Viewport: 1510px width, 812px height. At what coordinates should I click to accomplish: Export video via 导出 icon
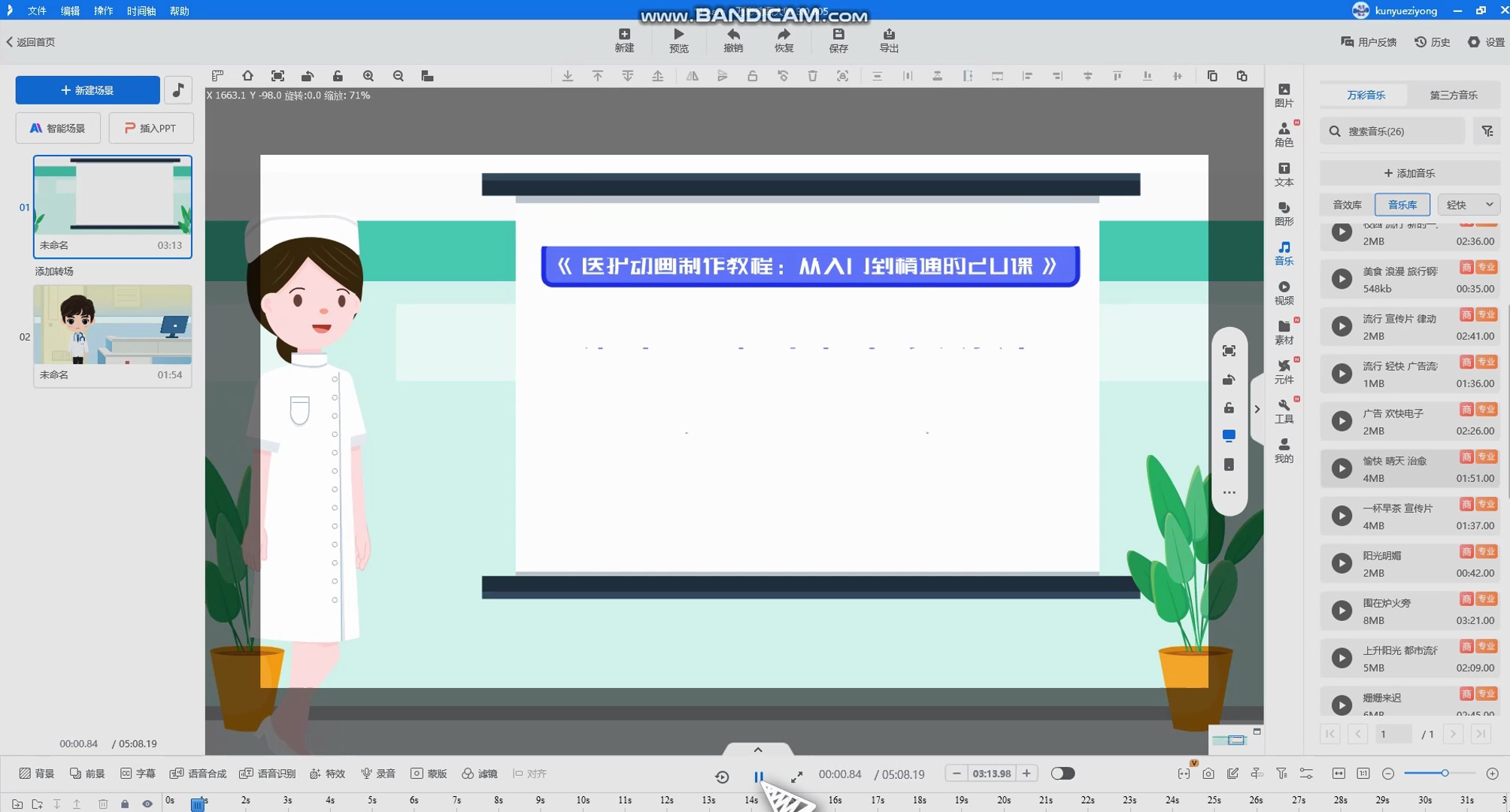[x=889, y=40]
